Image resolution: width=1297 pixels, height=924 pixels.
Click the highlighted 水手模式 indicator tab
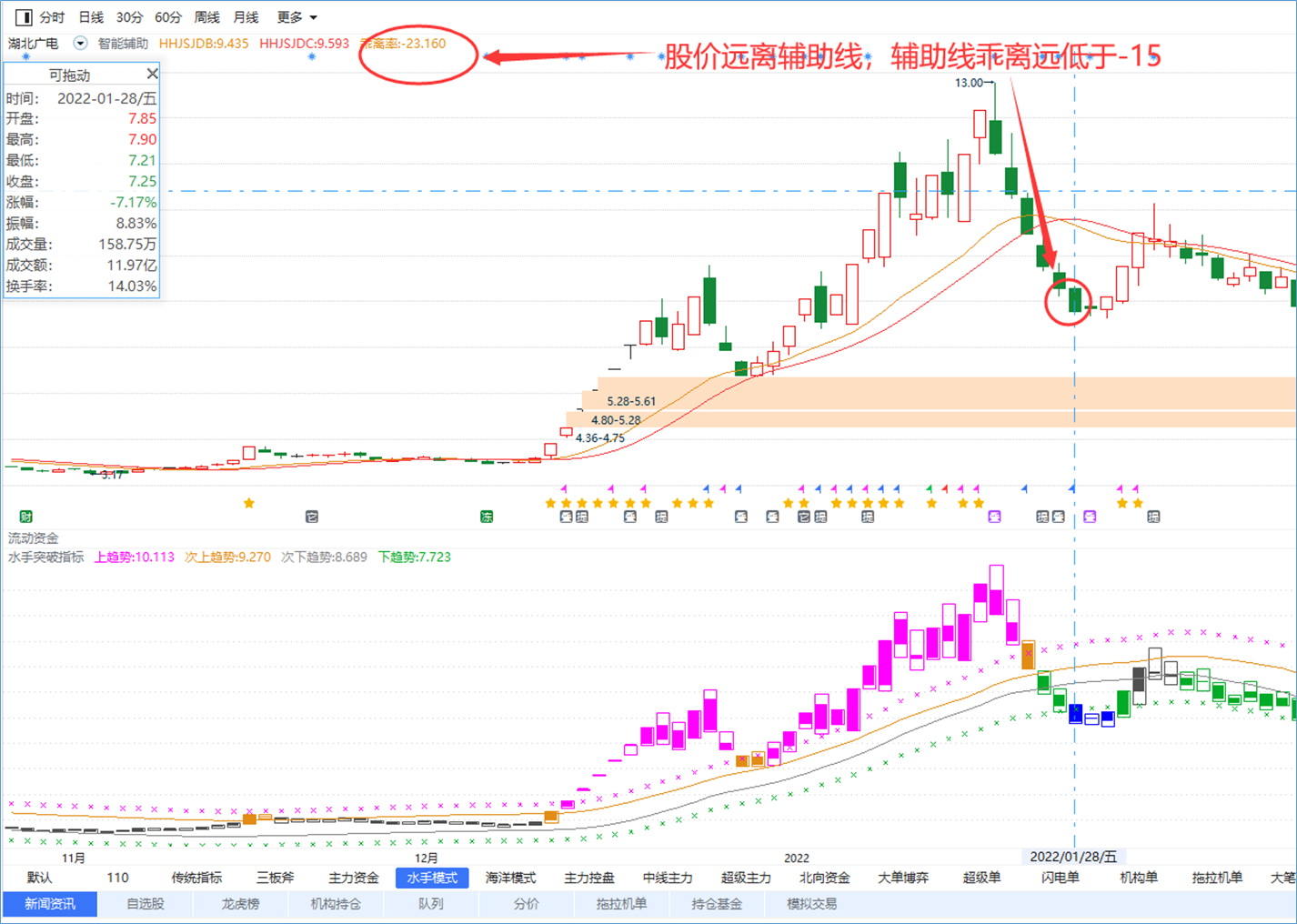(x=432, y=878)
